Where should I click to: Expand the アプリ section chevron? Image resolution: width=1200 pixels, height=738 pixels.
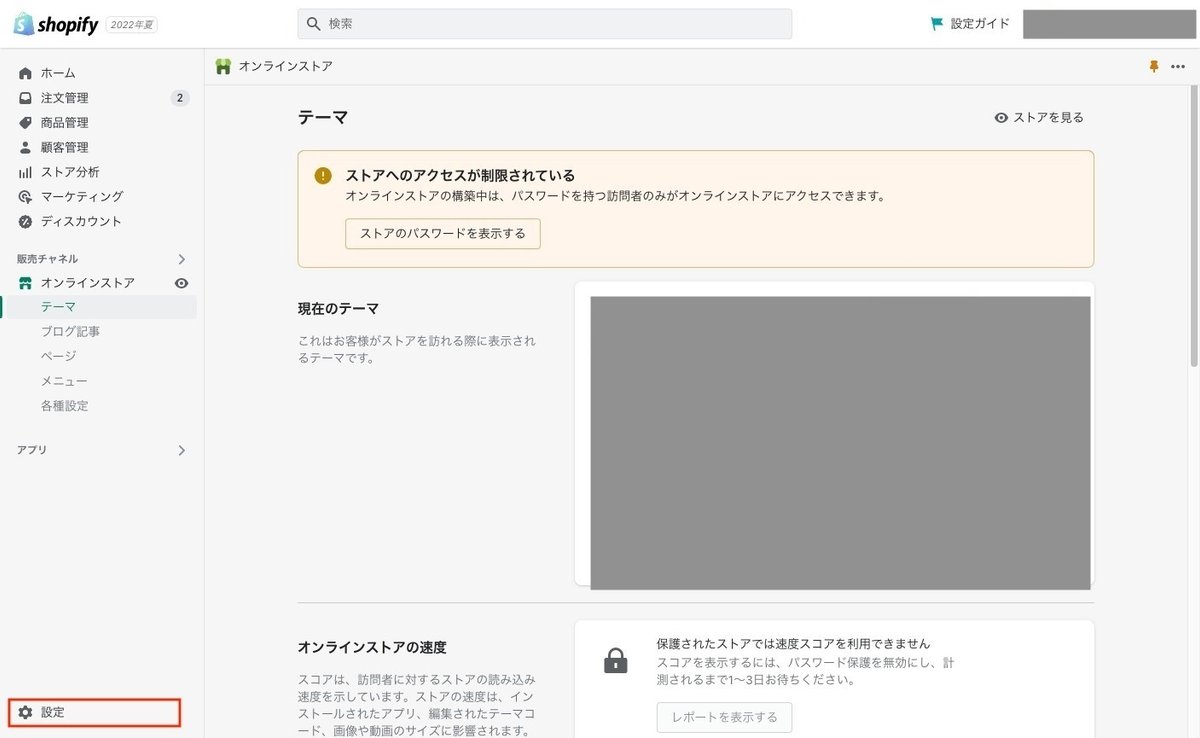[181, 450]
